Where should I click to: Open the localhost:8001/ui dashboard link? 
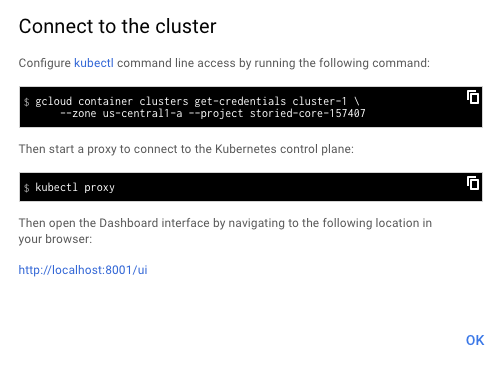tap(83, 270)
